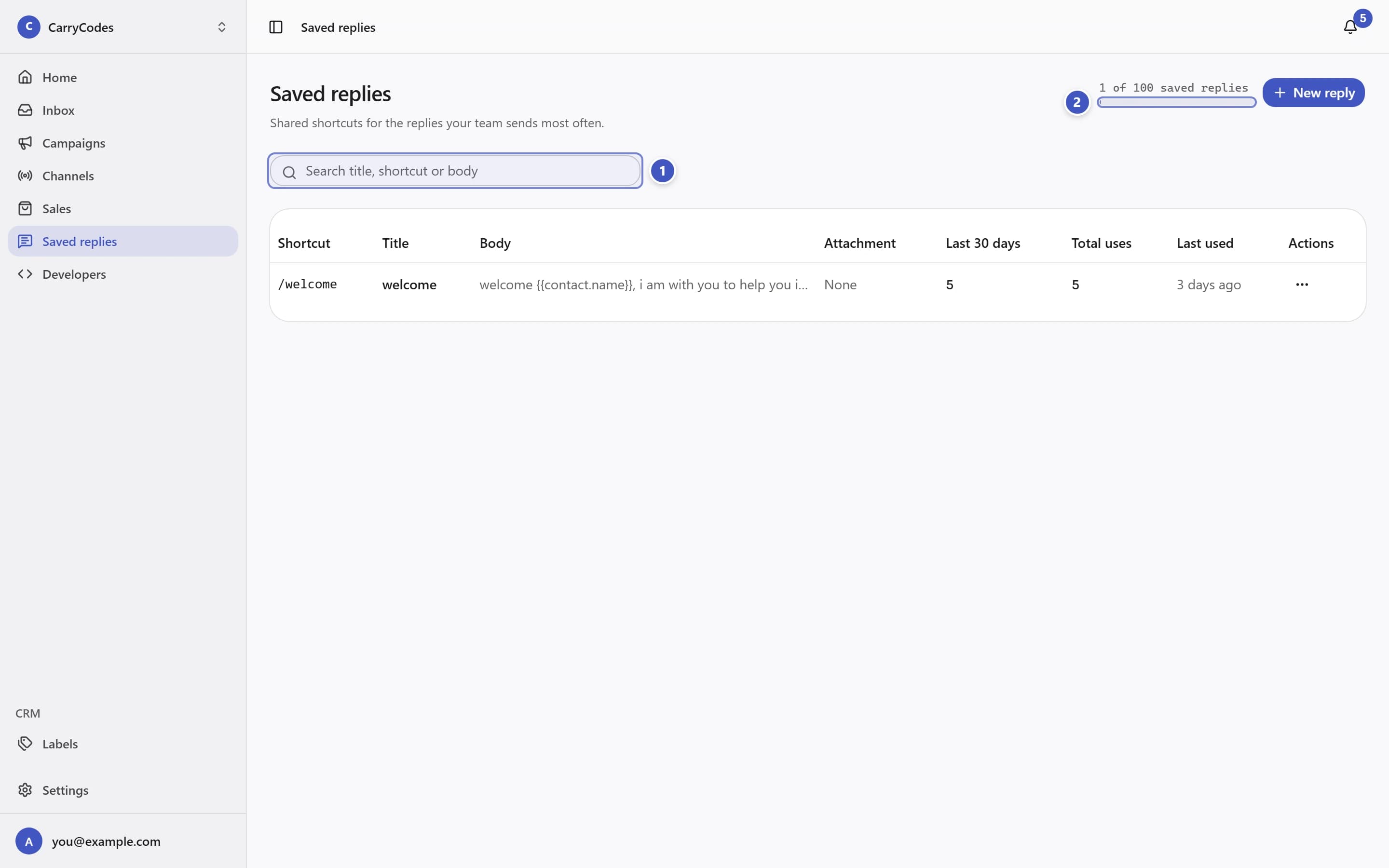Viewport: 1389px width, 868px height.
Task: Click the Campaigns megaphone icon
Action: coord(25,142)
